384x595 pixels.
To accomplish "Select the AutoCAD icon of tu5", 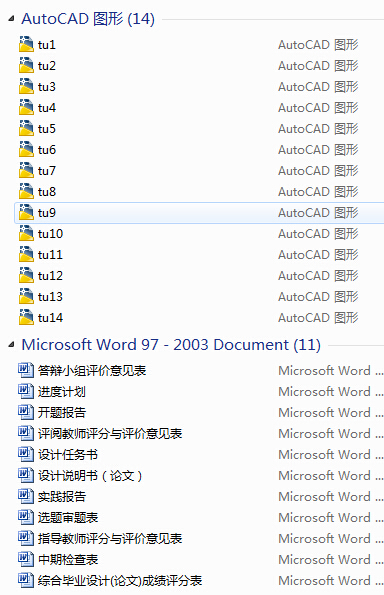I will [26, 128].
